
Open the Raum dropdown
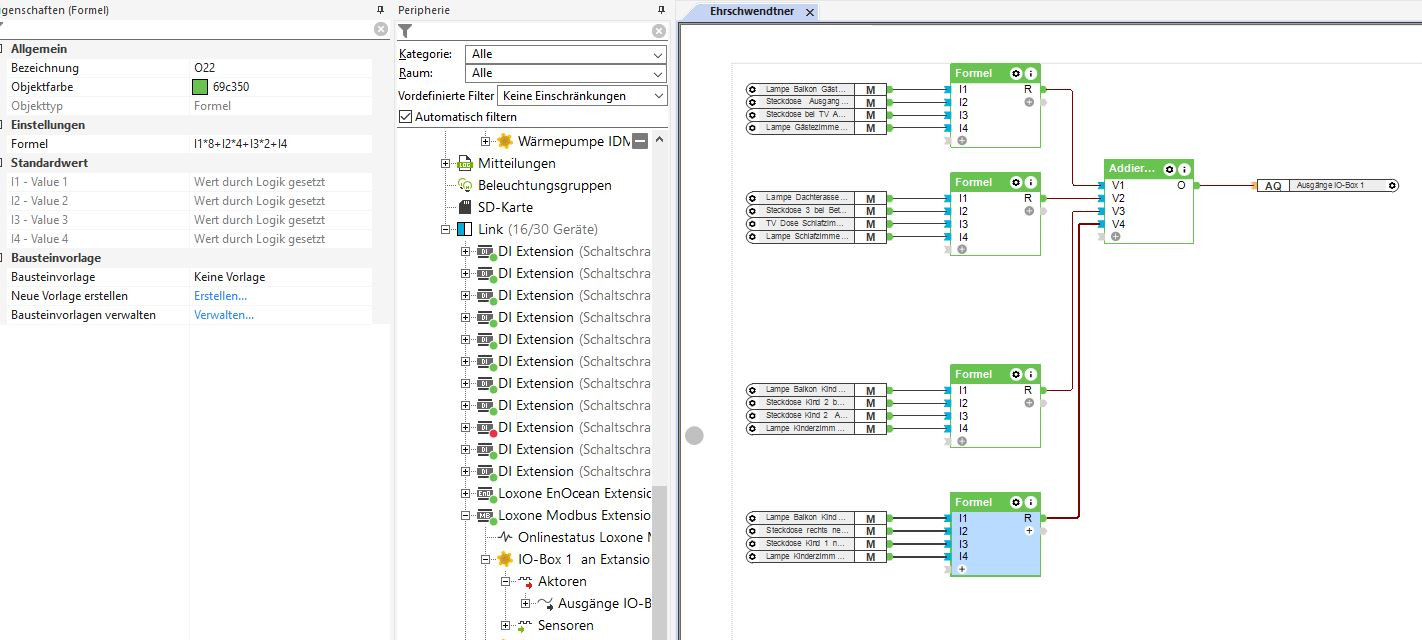tap(565, 73)
